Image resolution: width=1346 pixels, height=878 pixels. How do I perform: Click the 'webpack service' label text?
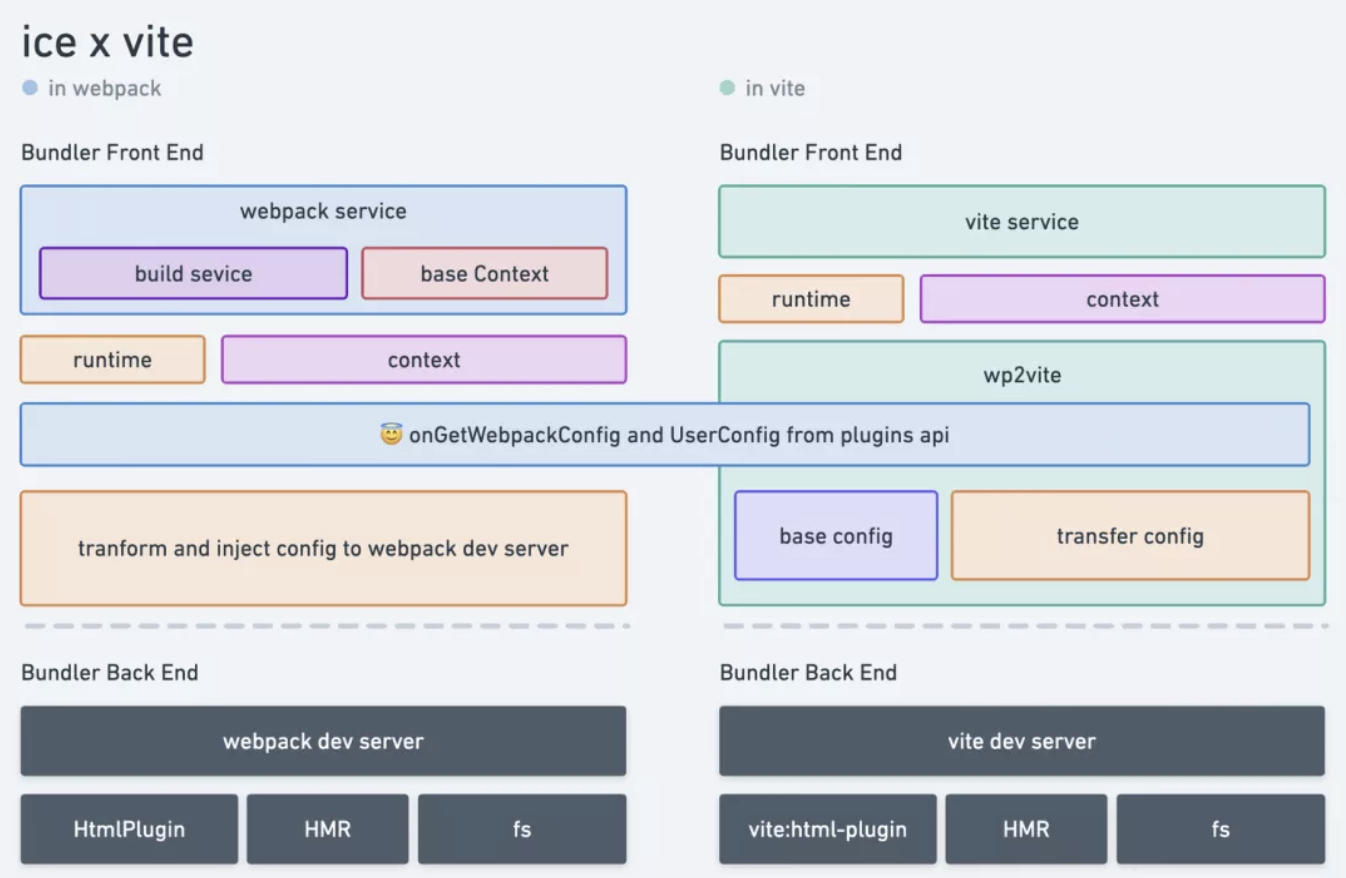tap(323, 211)
